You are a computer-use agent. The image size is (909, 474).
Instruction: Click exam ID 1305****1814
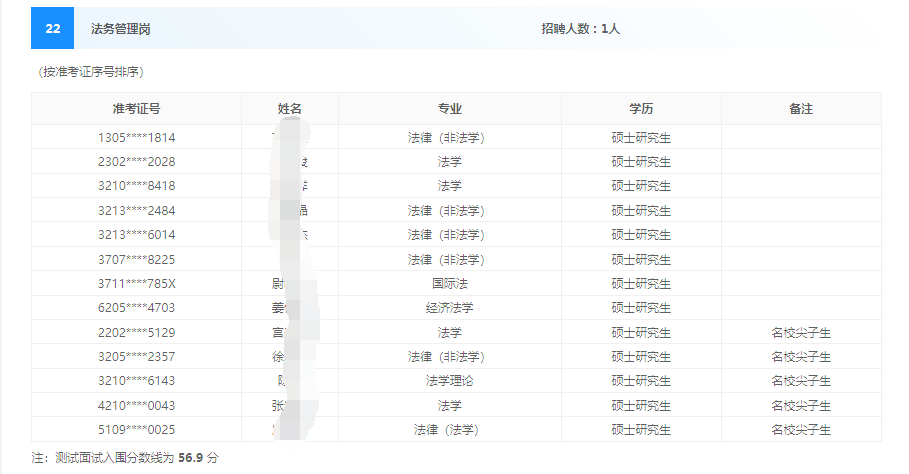tap(136, 137)
